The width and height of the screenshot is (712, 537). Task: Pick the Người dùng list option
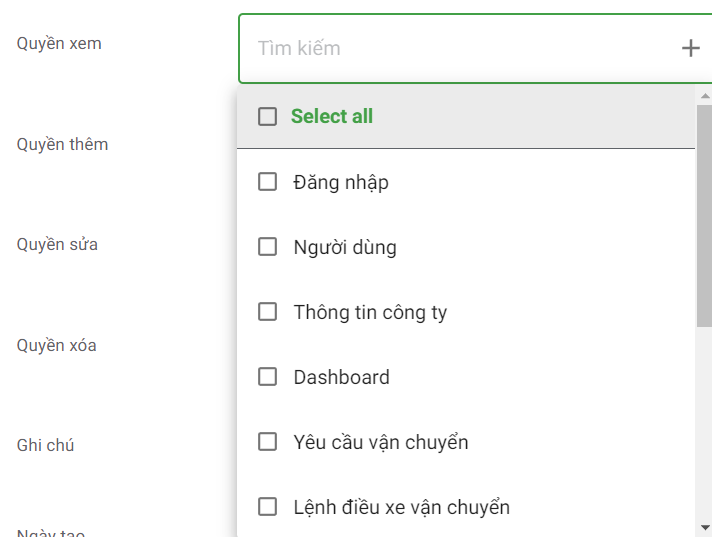click(x=345, y=247)
